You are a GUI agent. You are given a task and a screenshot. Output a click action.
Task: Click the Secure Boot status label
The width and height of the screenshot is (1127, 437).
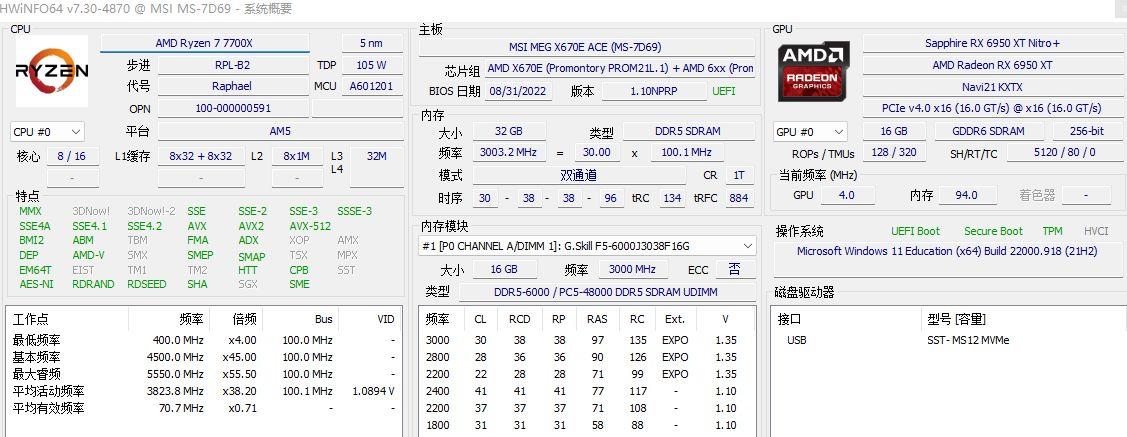point(992,231)
